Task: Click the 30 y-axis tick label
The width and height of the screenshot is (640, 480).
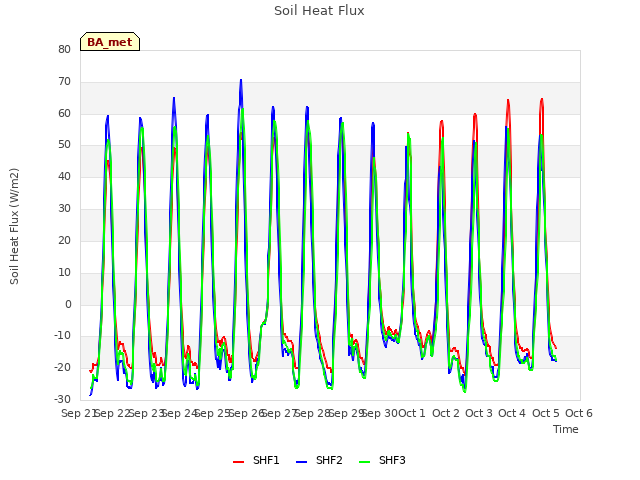Action: click(64, 209)
